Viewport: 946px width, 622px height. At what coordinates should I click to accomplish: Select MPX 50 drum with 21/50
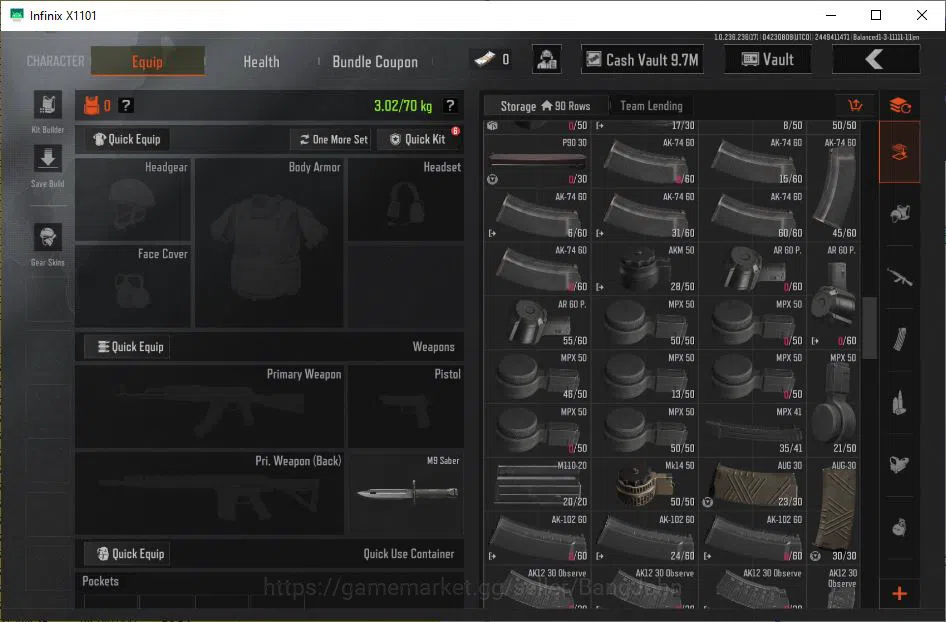click(x=834, y=403)
